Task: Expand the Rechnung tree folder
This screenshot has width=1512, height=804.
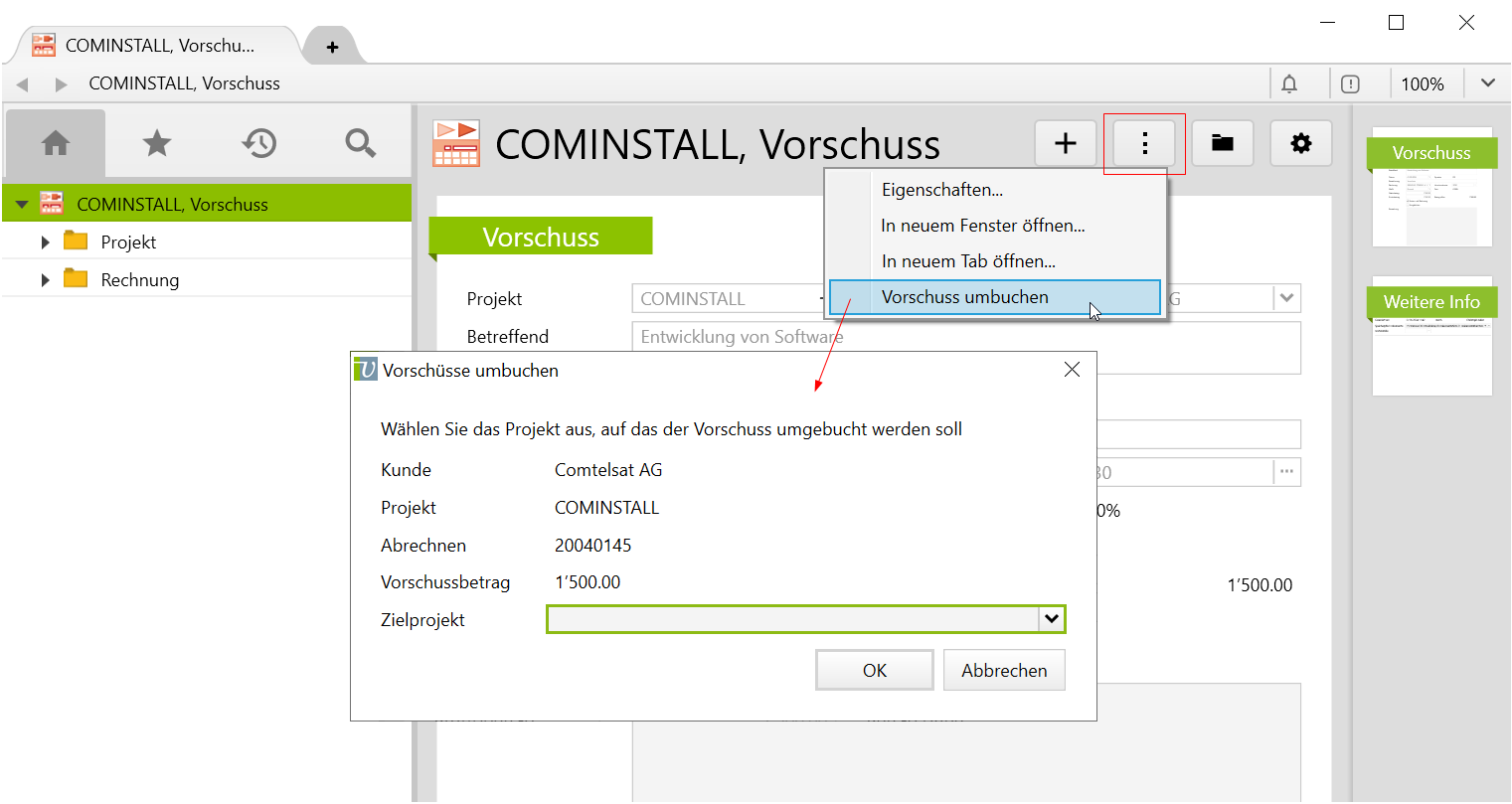Action: coord(46,280)
